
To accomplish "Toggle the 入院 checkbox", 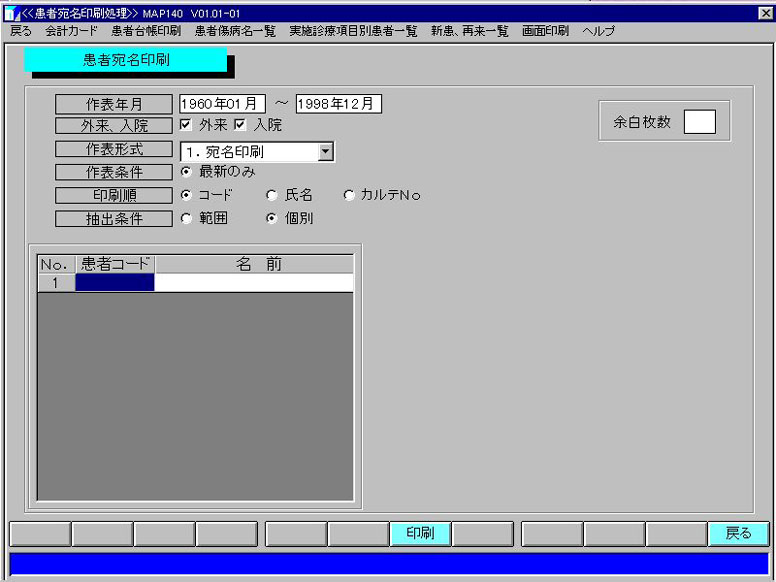I will [240, 125].
